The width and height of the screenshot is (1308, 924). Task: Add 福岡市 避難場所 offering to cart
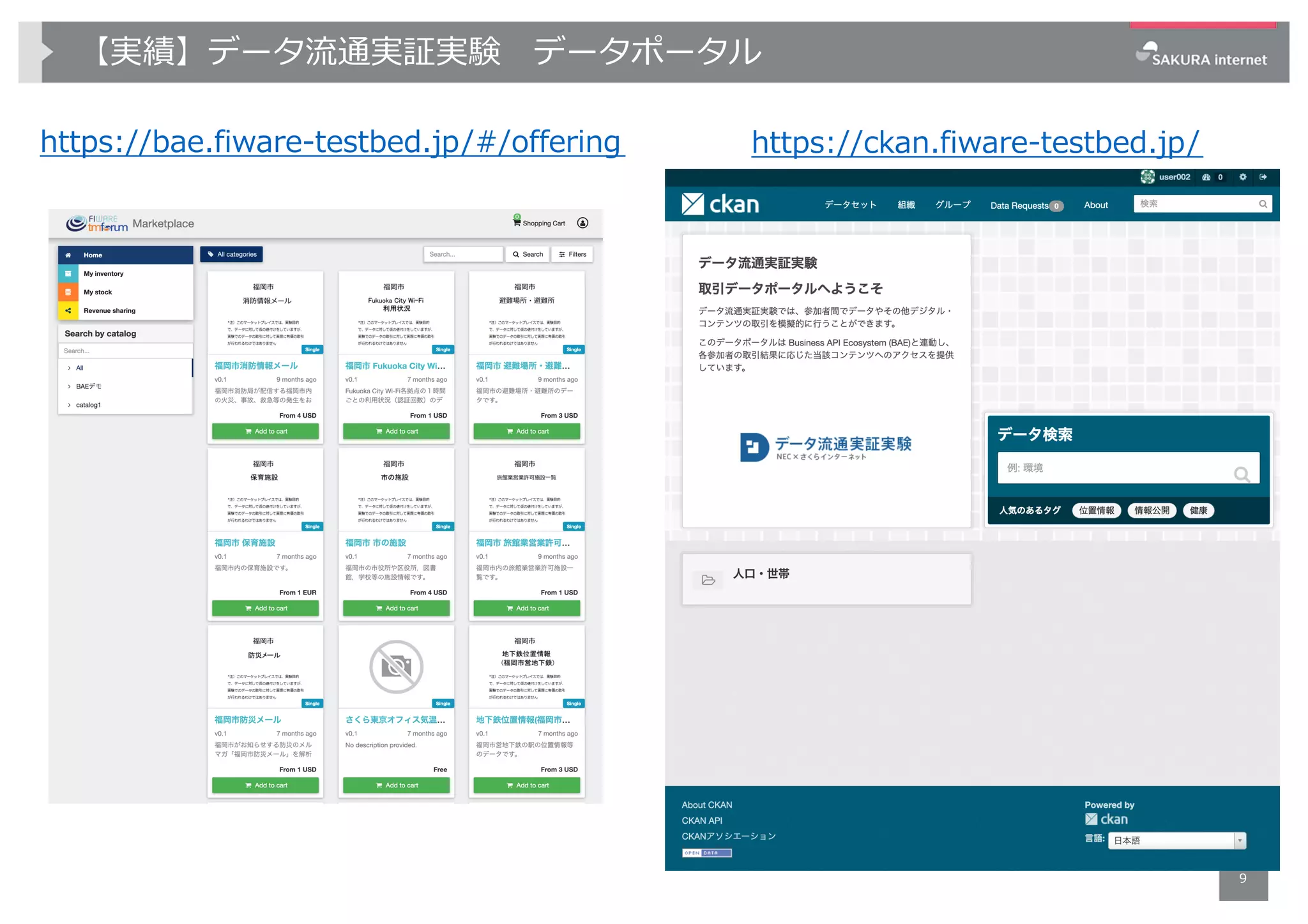click(527, 431)
